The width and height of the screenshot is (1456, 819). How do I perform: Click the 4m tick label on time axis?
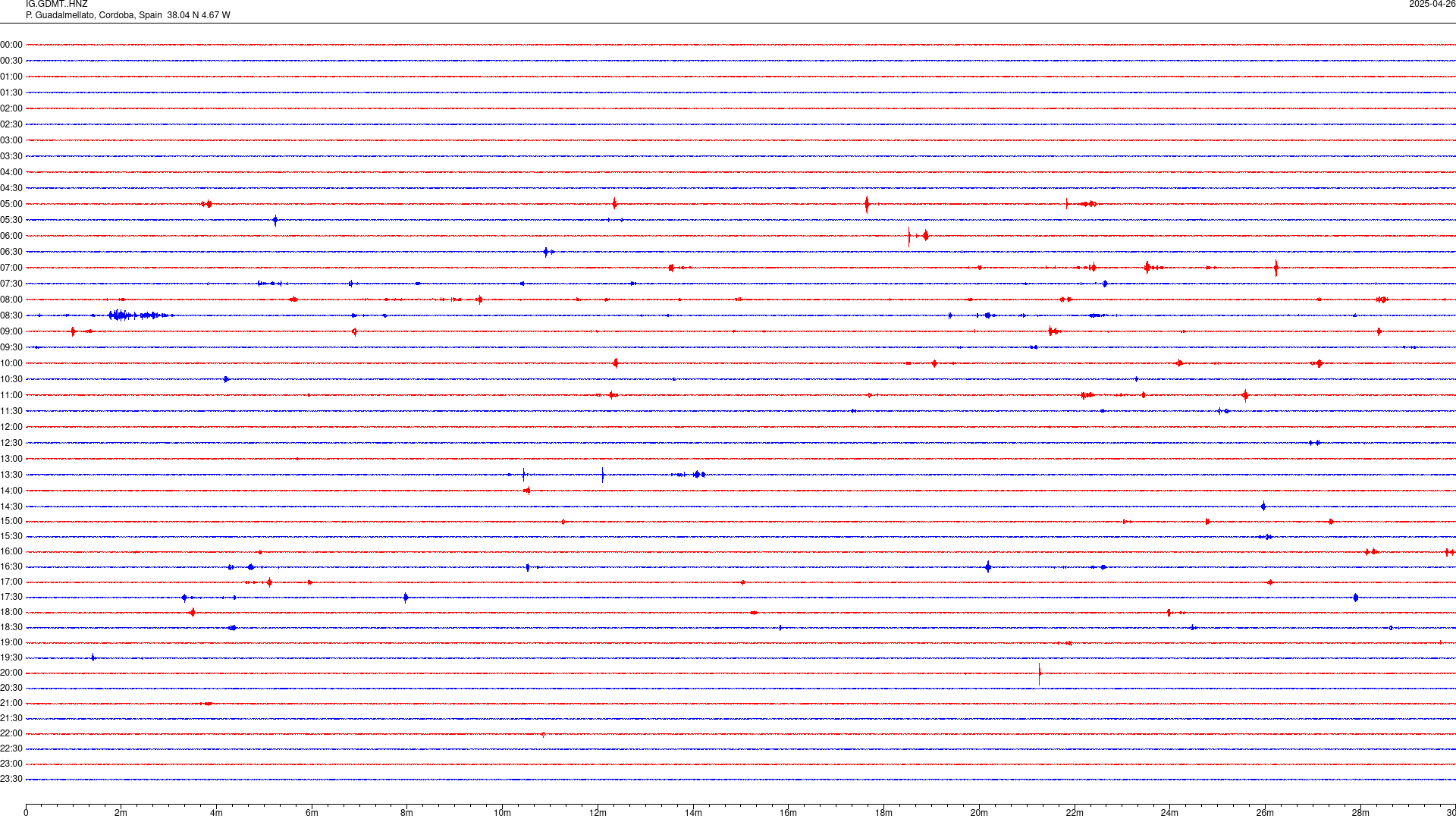(x=216, y=813)
